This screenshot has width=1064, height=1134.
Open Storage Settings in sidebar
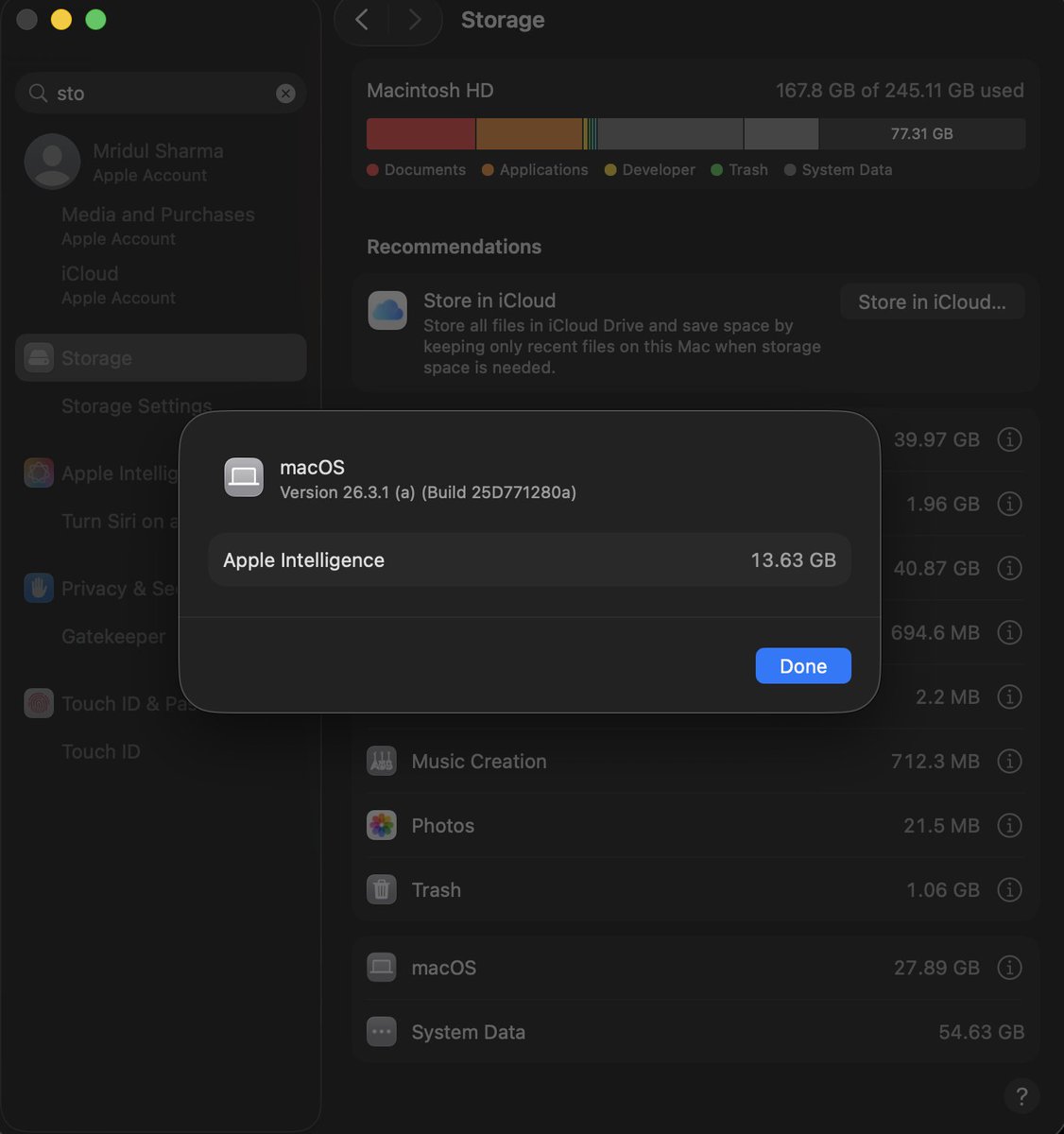click(x=136, y=406)
